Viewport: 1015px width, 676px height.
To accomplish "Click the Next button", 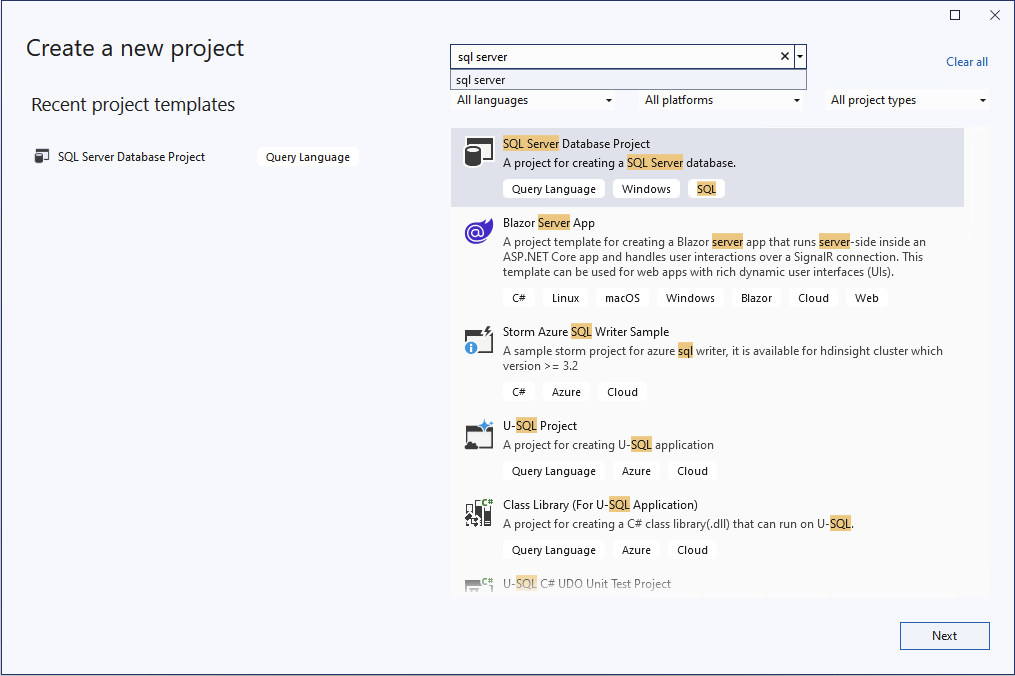I will tap(944, 635).
